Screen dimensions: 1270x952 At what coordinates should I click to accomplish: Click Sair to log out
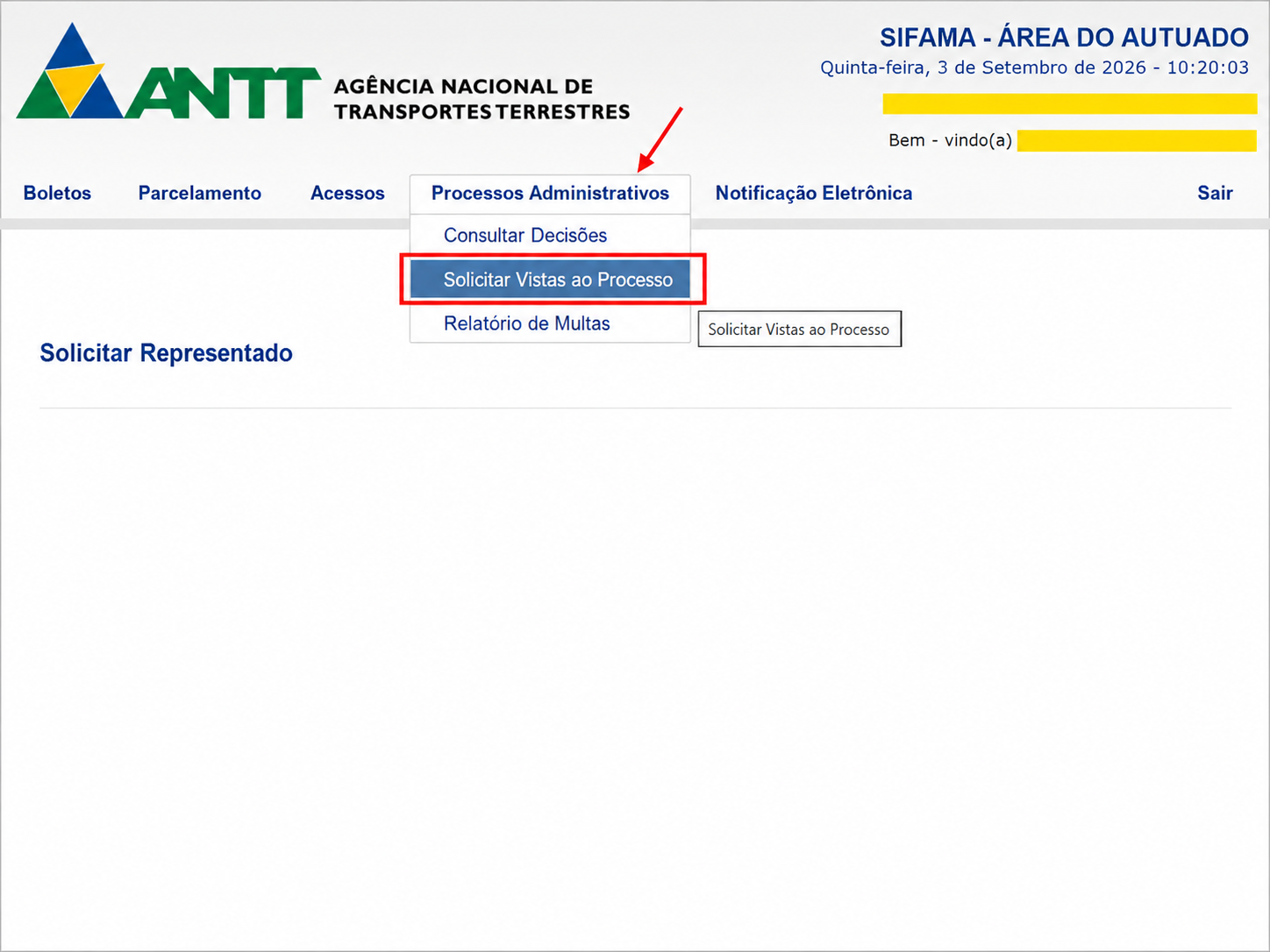click(1215, 193)
